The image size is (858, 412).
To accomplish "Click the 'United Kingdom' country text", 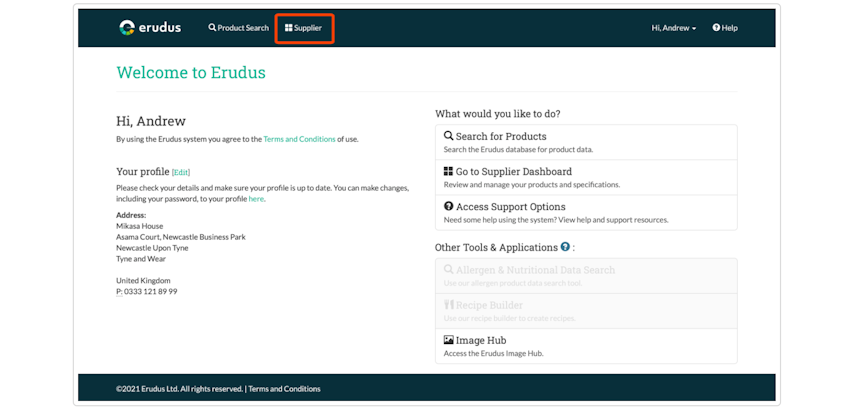I will (143, 281).
